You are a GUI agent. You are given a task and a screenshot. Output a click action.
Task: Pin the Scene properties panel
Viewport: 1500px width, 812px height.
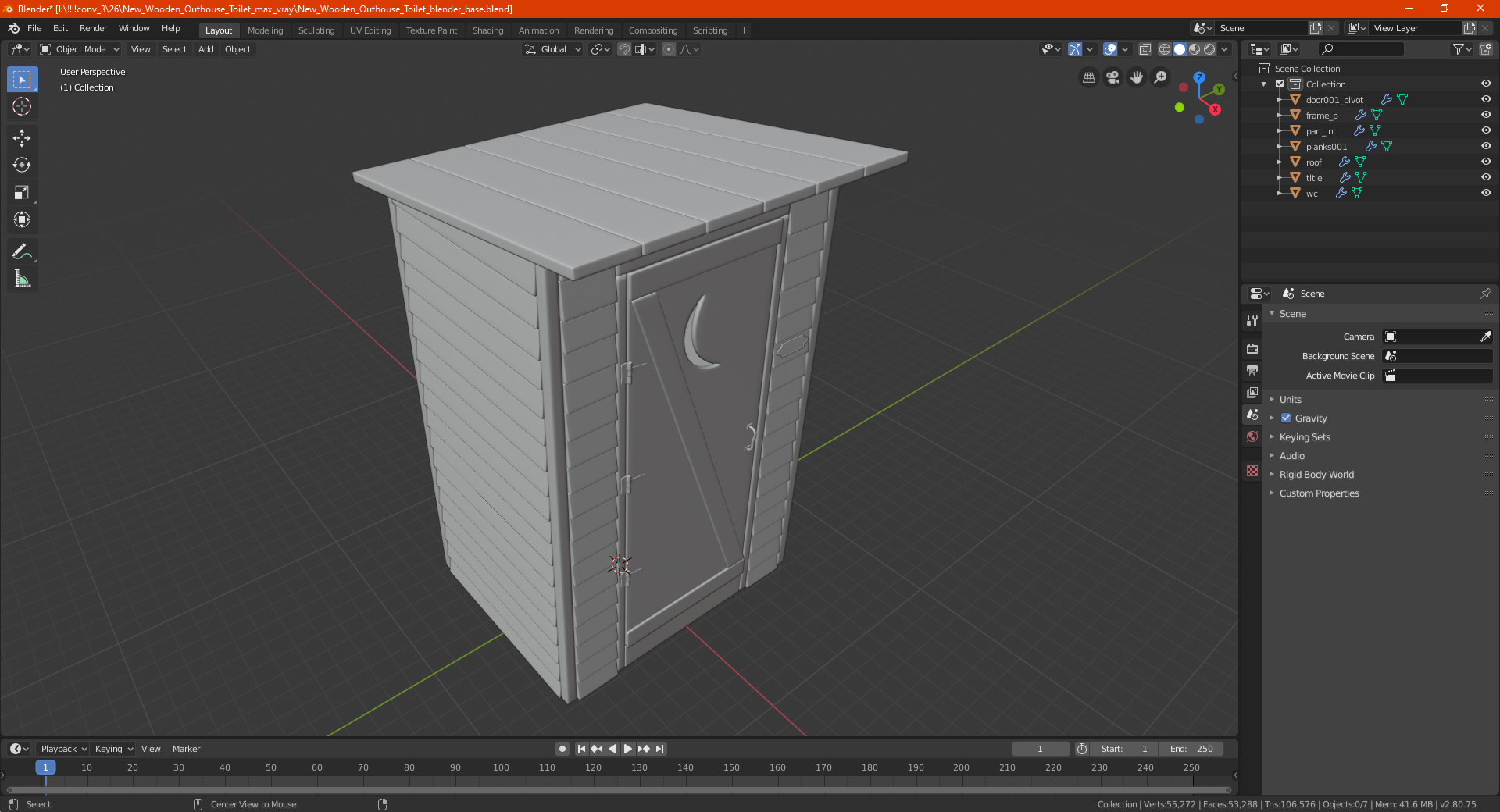tap(1485, 294)
